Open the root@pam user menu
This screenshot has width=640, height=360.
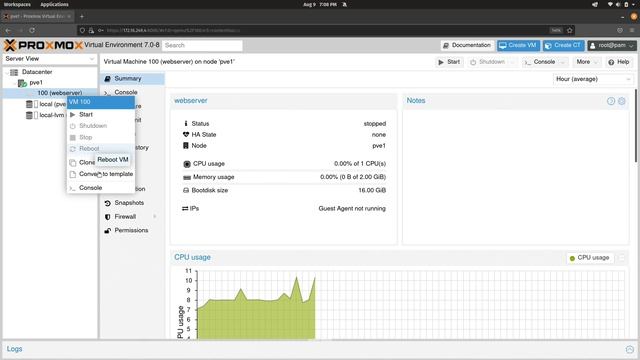tap(612, 46)
